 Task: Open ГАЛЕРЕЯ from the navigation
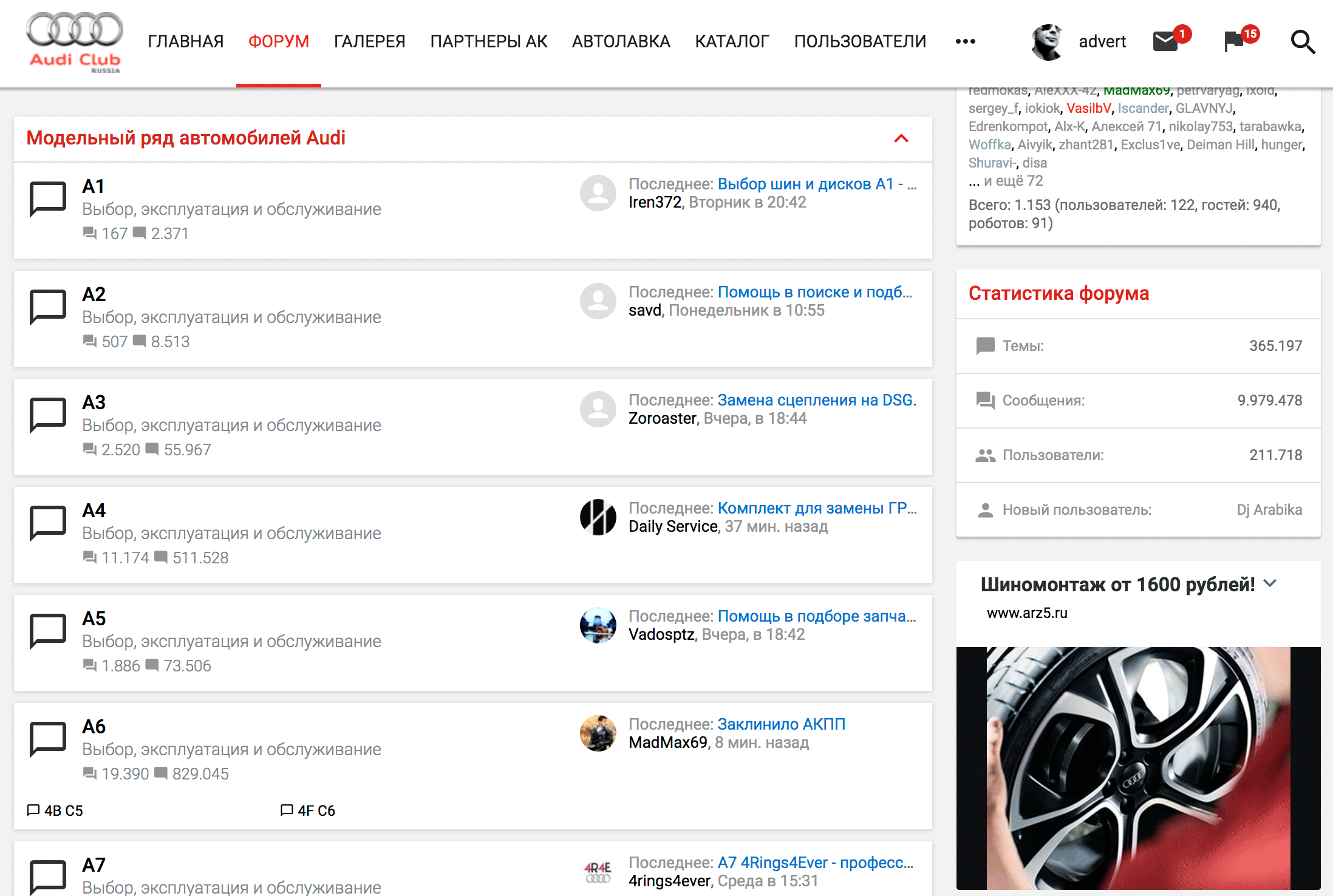click(x=370, y=41)
